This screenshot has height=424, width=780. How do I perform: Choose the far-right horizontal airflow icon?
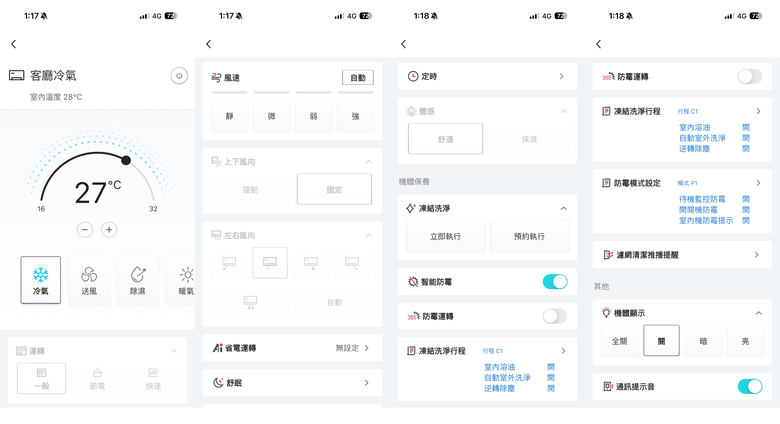pyautogui.click(x=352, y=263)
